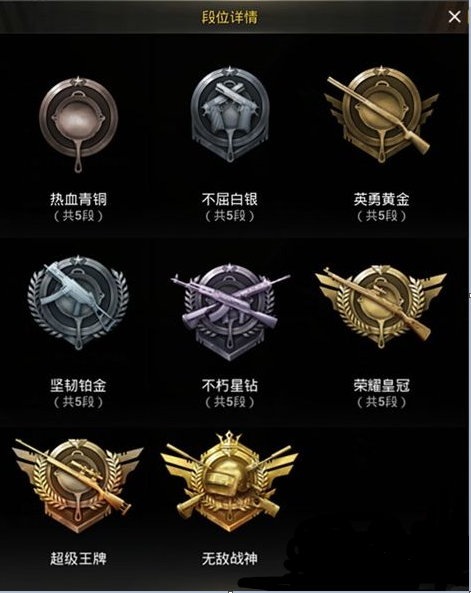Screen dimensions: 471x593
Task: Select the 坚韧铂金 platinum submachine gun badge
Action: tap(78, 302)
